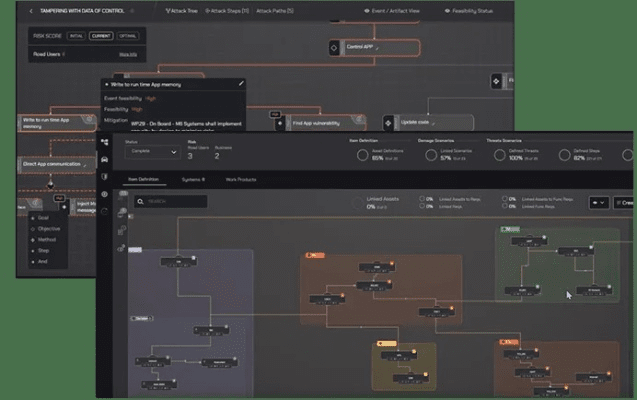
Task: Select the OPTIMAL risk score option
Action: pos(129,35)
